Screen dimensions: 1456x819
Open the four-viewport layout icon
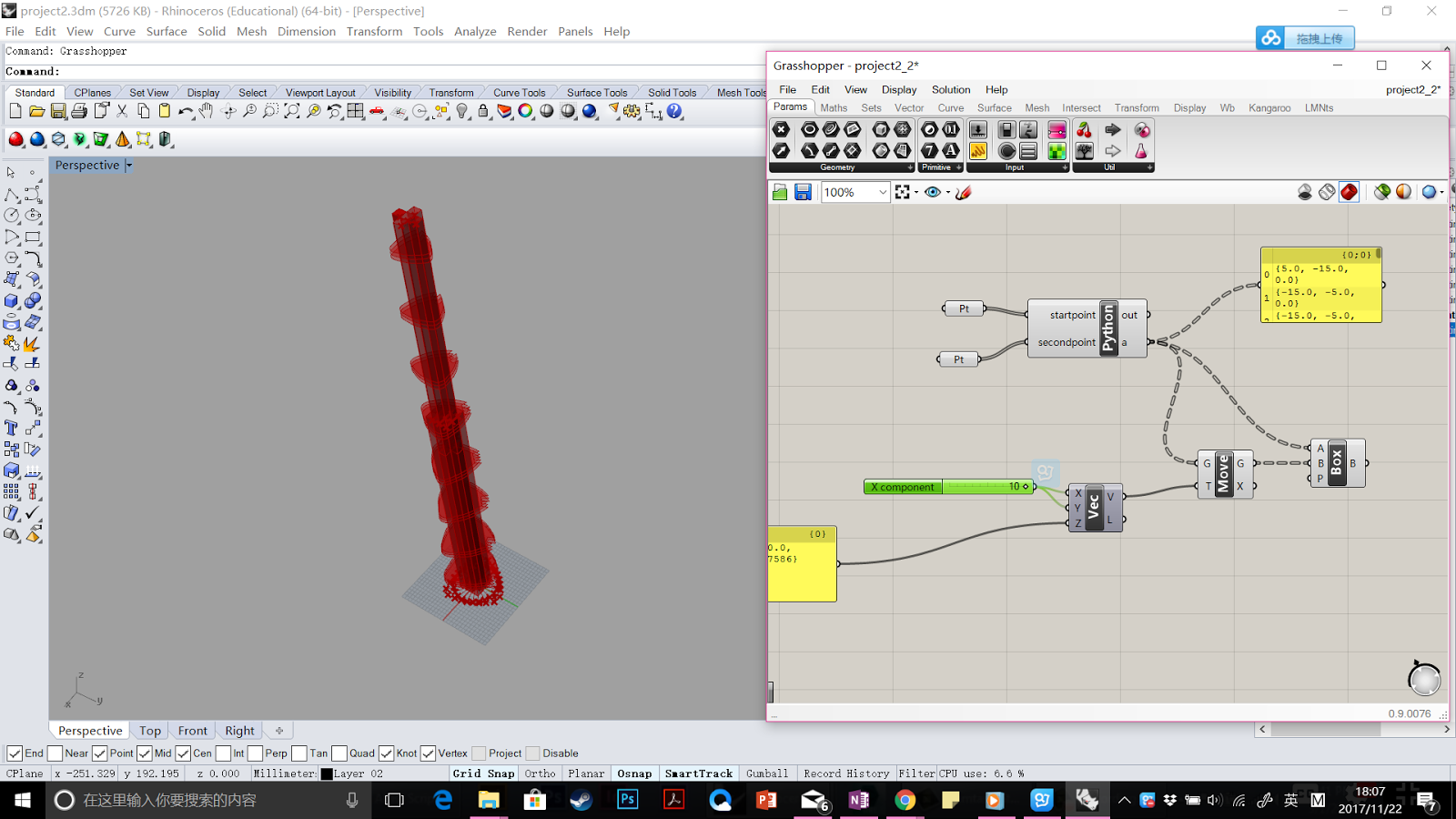pos(356,111)
